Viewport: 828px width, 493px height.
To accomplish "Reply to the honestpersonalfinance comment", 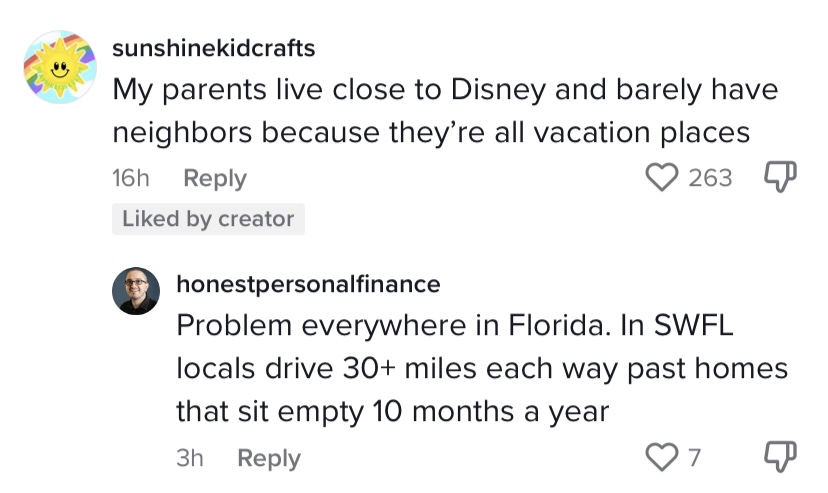I will 269,458.
